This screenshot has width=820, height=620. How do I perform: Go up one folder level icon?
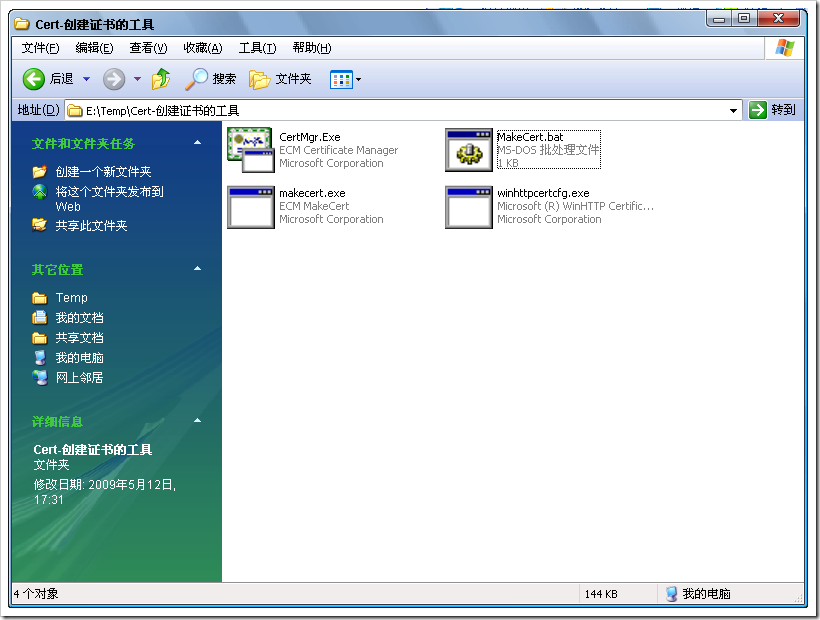(x=161, y=79)
